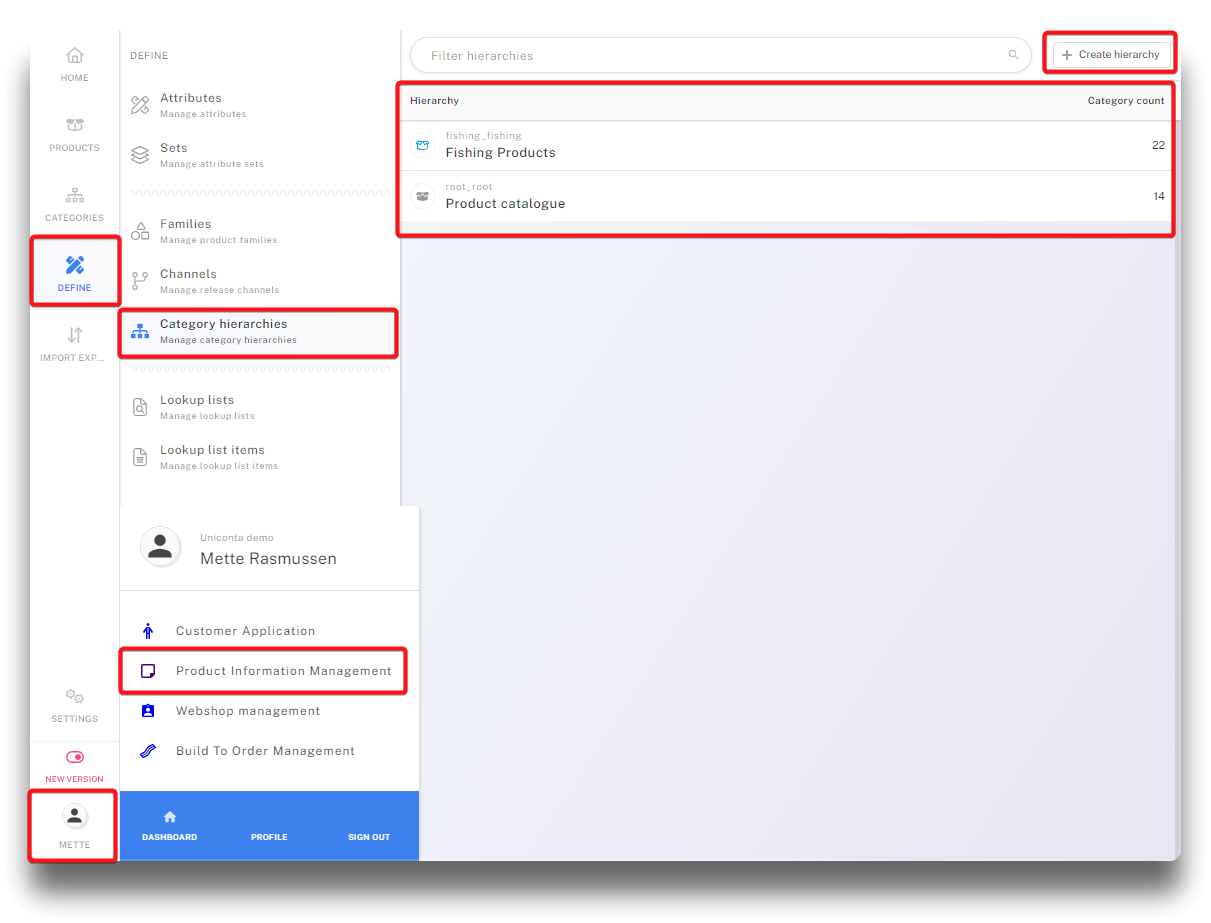This screenshot has width=1211, height=923.
Task: Open Categories from the sidebar
Action: point(75,204)
